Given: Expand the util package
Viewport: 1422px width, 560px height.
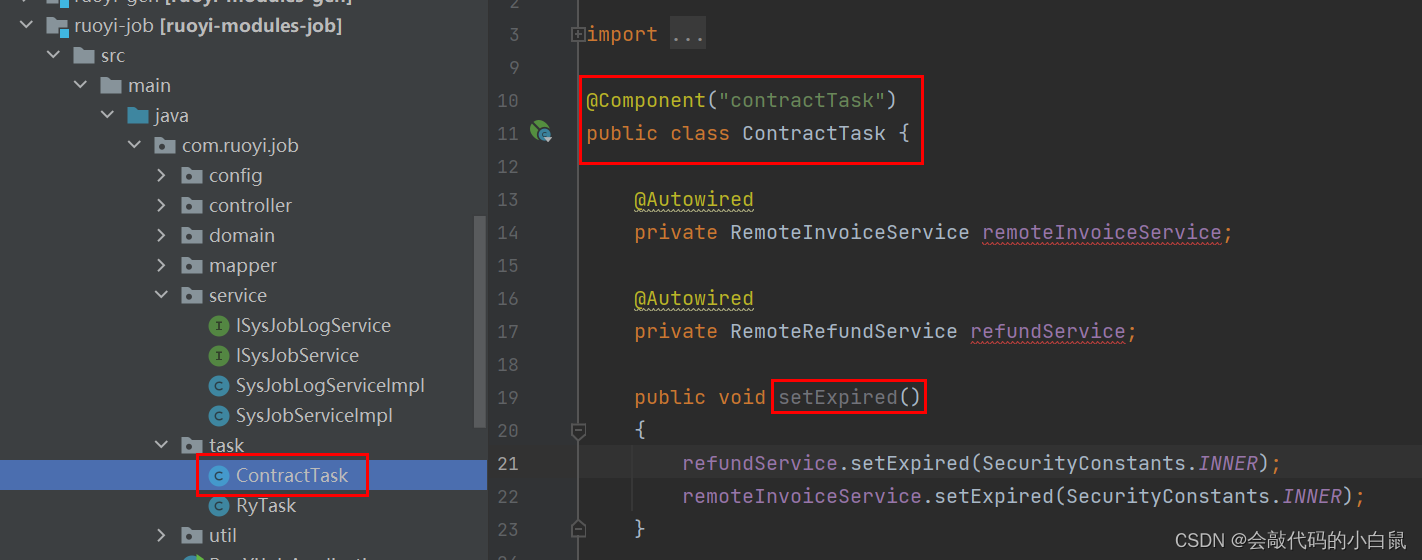Looking at the screenshot, I should [162, 536].
